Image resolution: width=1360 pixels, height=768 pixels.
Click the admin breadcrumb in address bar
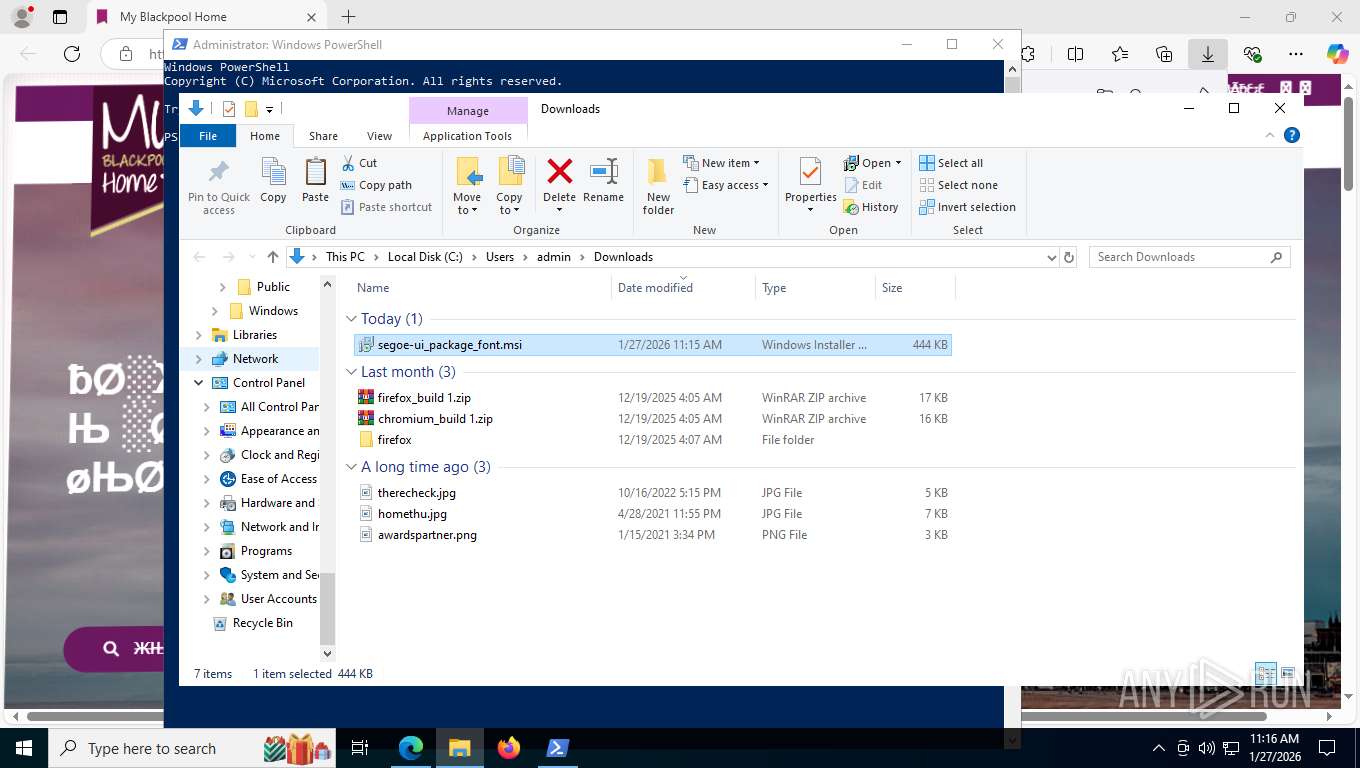554,257
